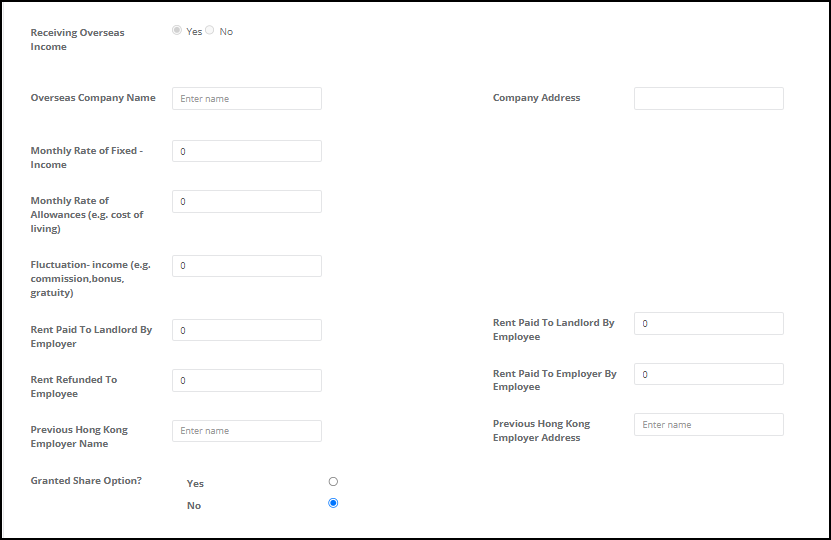Click the Yes label under Granted Share Option
The width and height of the screenshot is (831, 540).
[195, 483]
